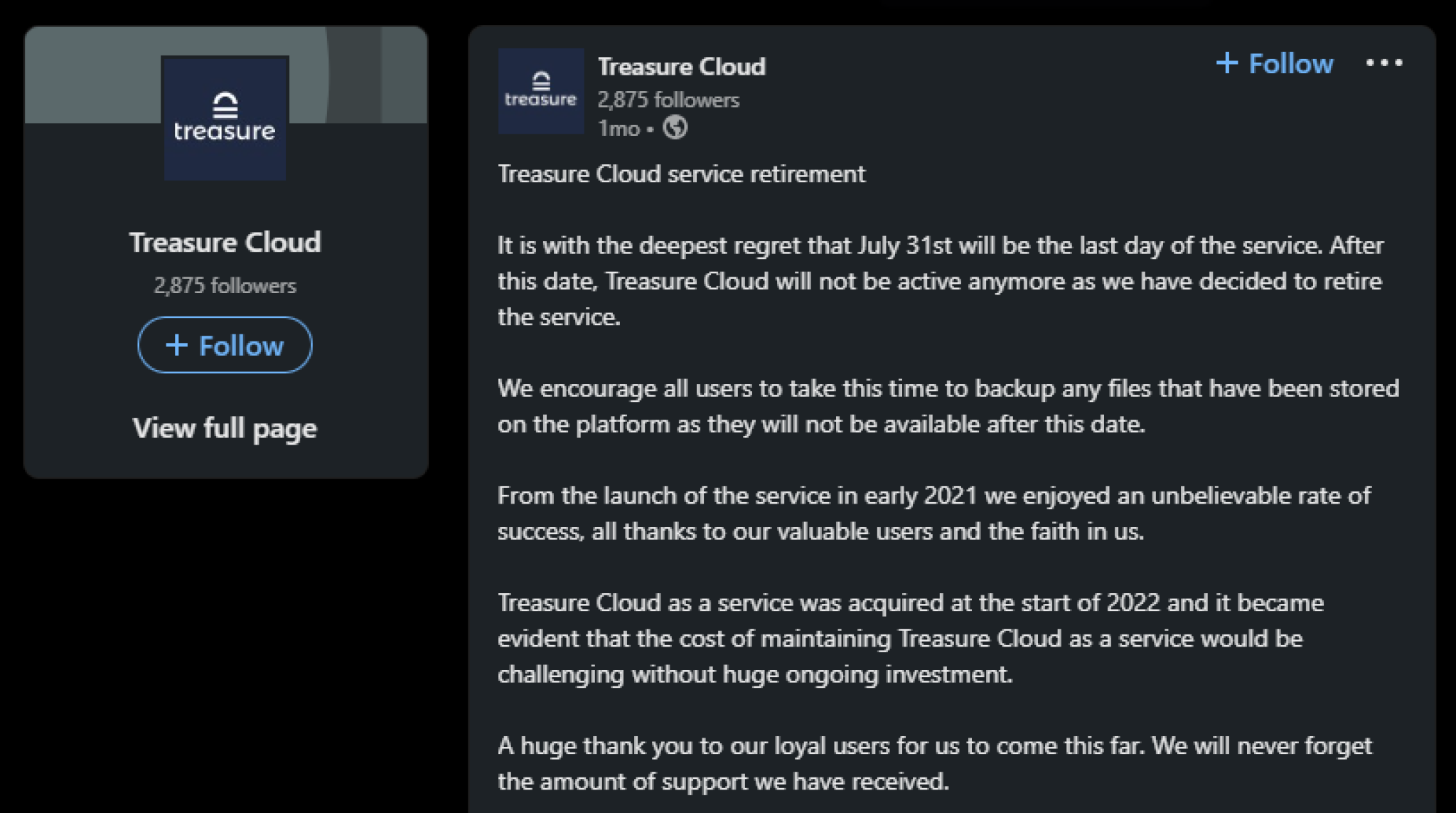Click Treasure Cloud author name in post header
The height and width of the screenshot is (813, 1456).
681,66
